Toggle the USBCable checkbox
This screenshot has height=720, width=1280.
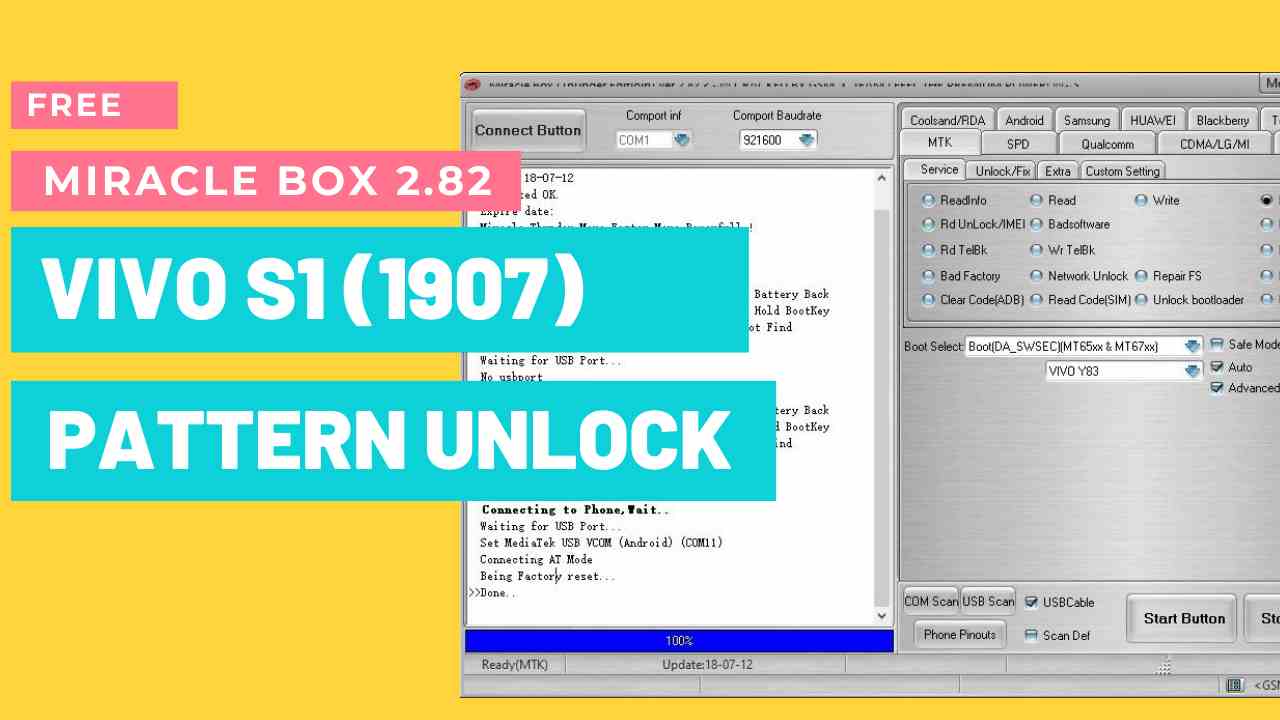pyautogui.click(x=1031, y=602)
